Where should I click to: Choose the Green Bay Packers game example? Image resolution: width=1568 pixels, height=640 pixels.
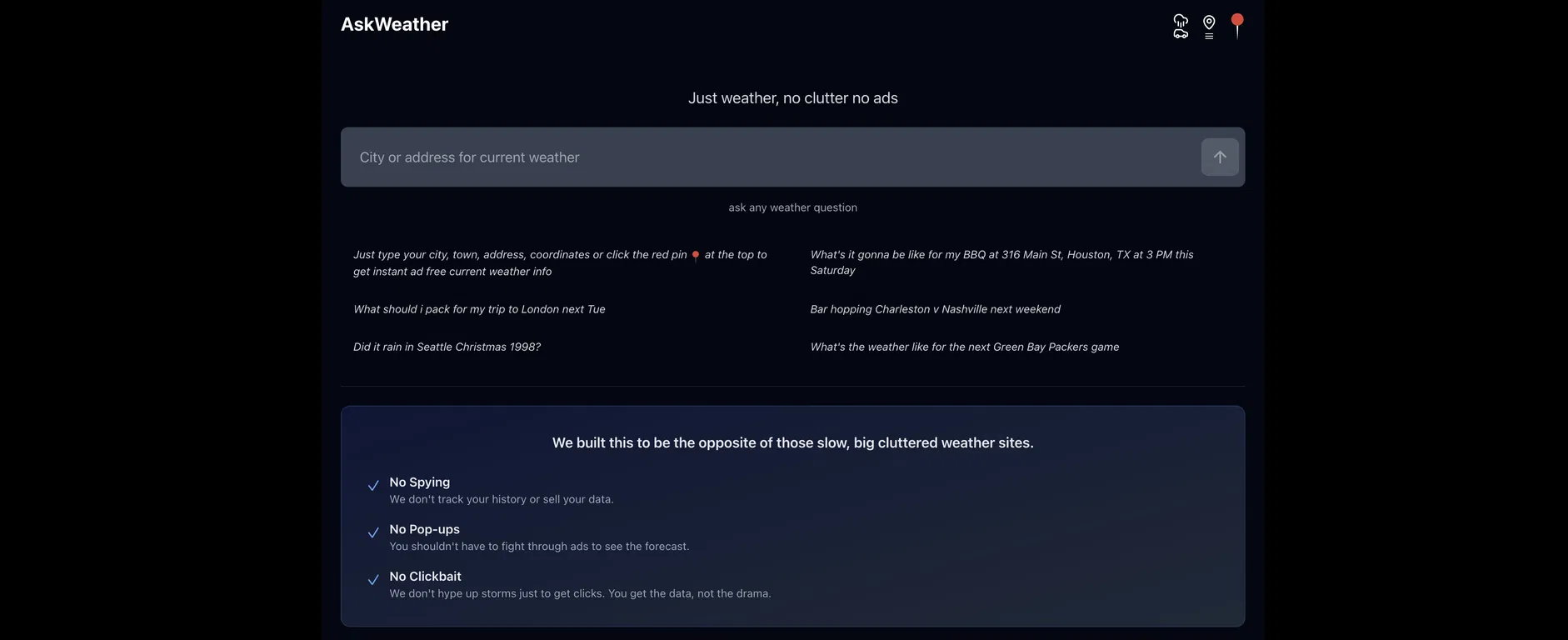coord(964,347)
